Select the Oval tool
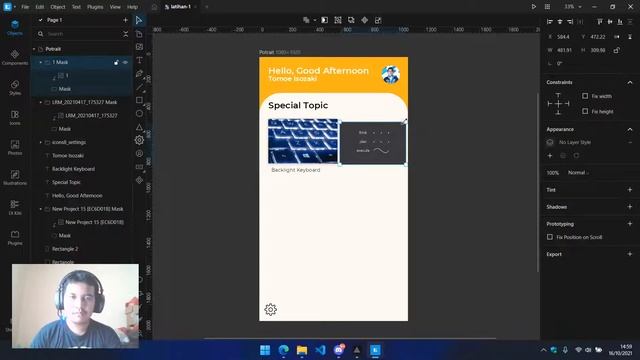 139,113
